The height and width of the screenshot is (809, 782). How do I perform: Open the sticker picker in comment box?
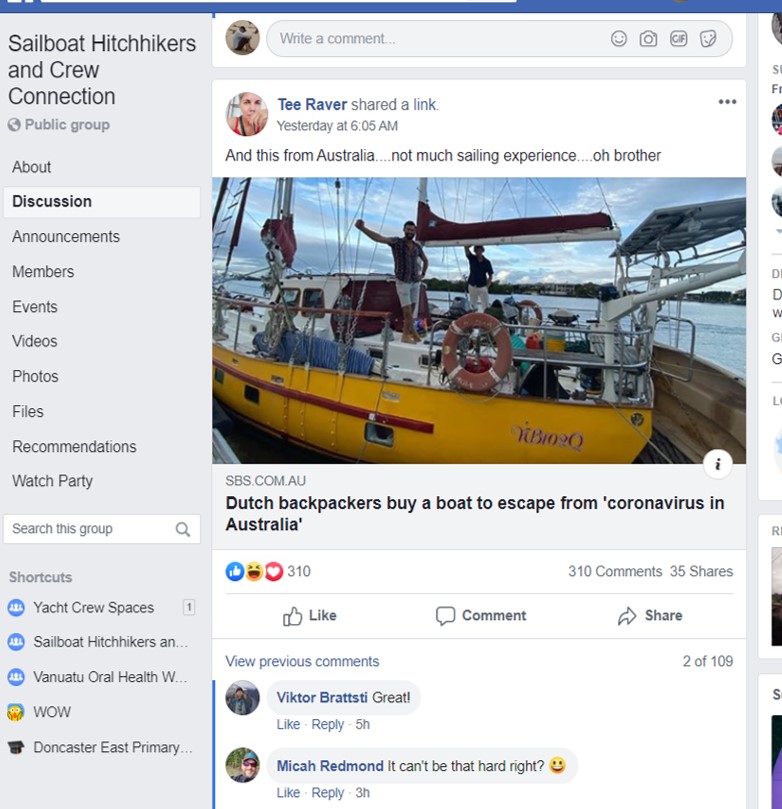tap(708, 39)
